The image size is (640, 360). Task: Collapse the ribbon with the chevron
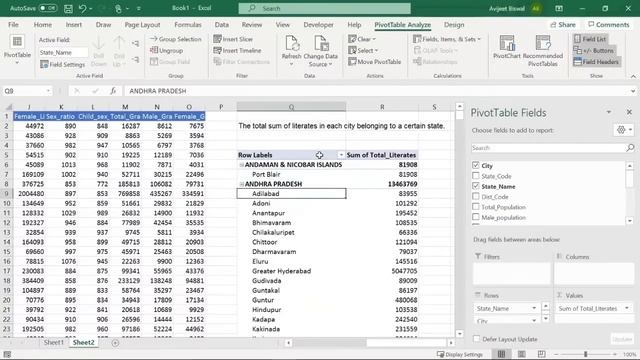pyautogui.click(x=633, y=76)
